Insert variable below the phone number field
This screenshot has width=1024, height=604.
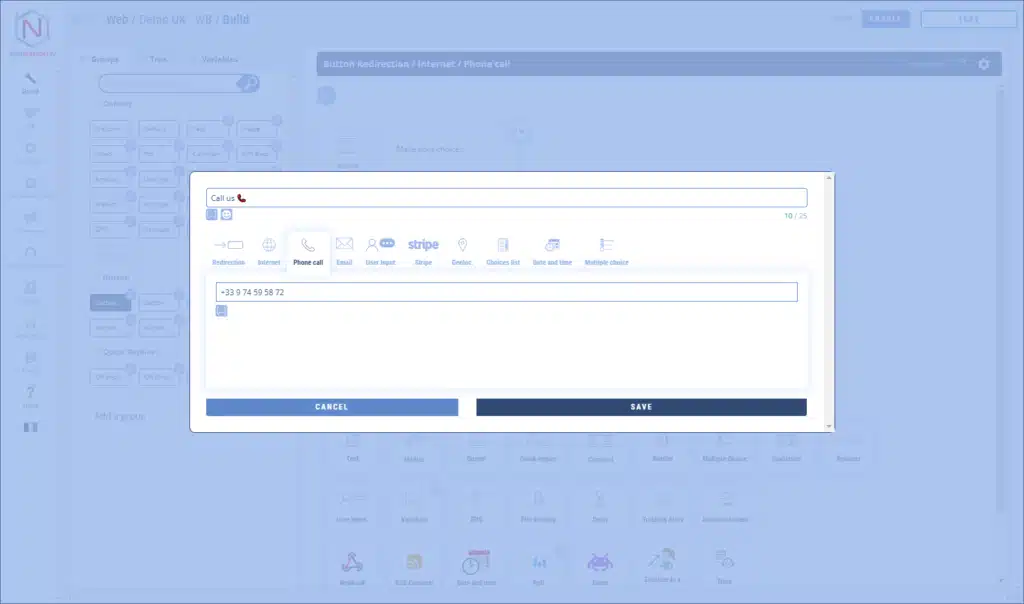(221, 311)
